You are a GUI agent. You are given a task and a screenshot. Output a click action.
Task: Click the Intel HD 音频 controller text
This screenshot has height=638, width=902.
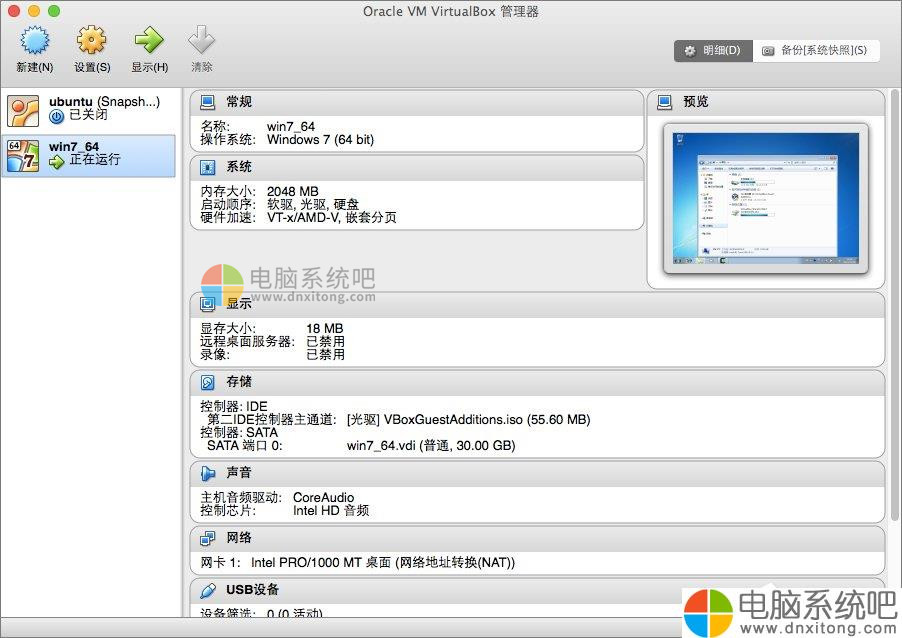point(331,511)
